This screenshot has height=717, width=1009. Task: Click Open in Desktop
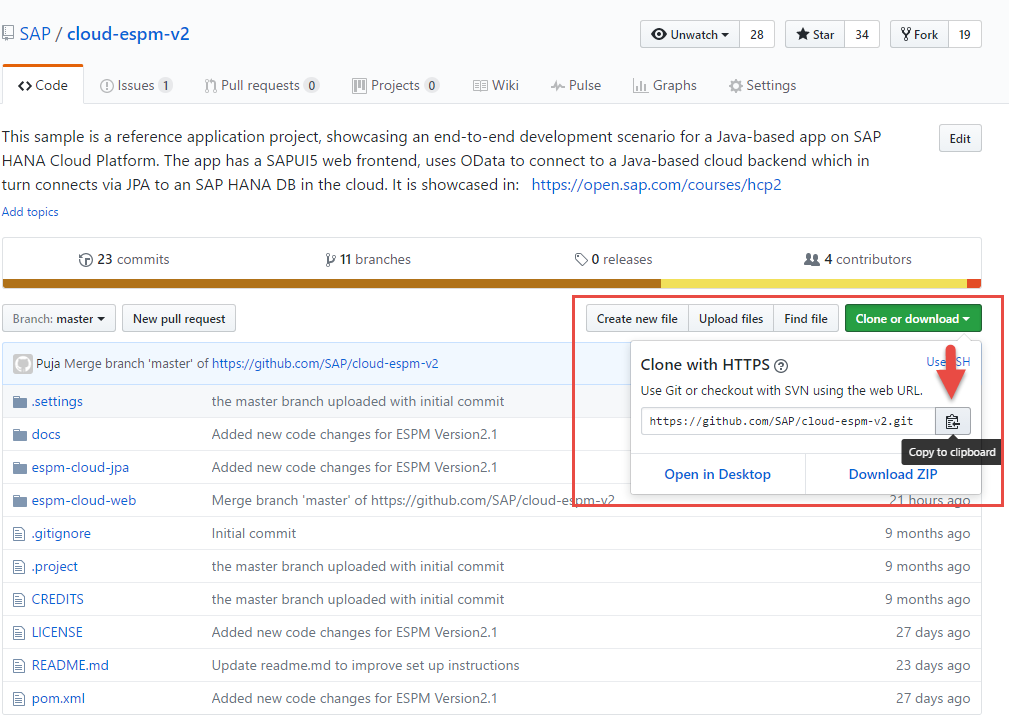tap(717, 474)
